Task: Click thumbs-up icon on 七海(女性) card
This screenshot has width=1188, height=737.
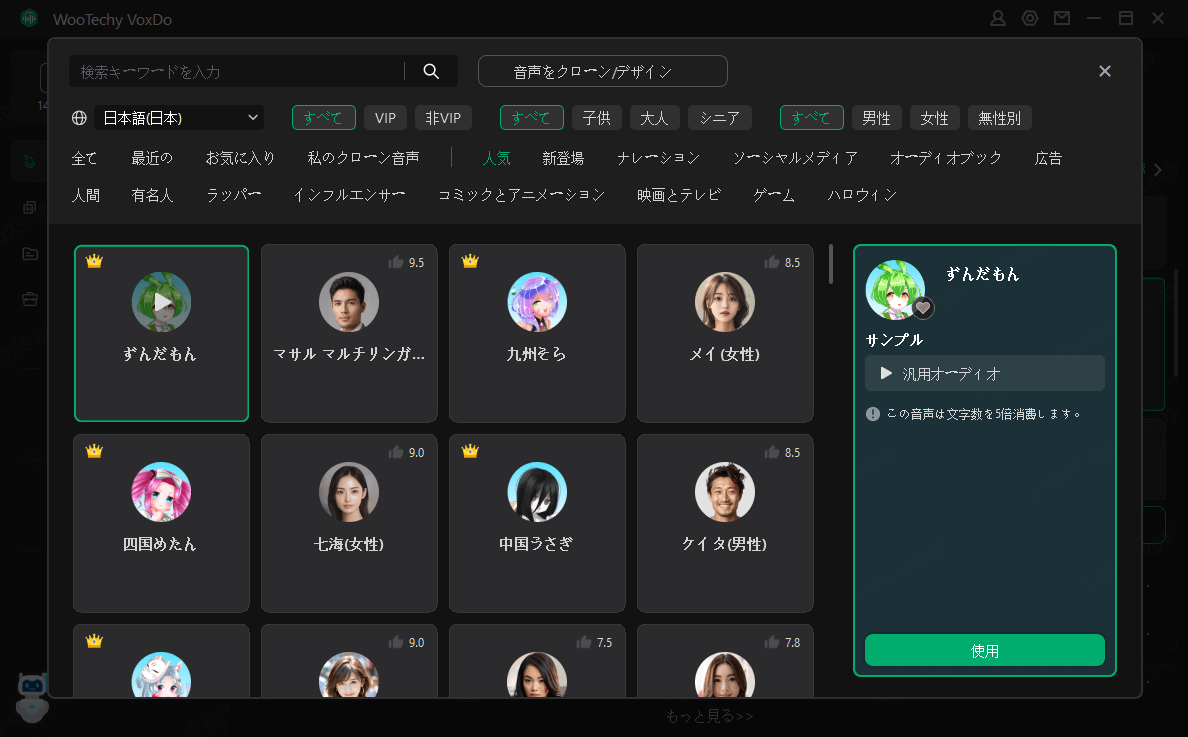Action: (x=395, y=452)
